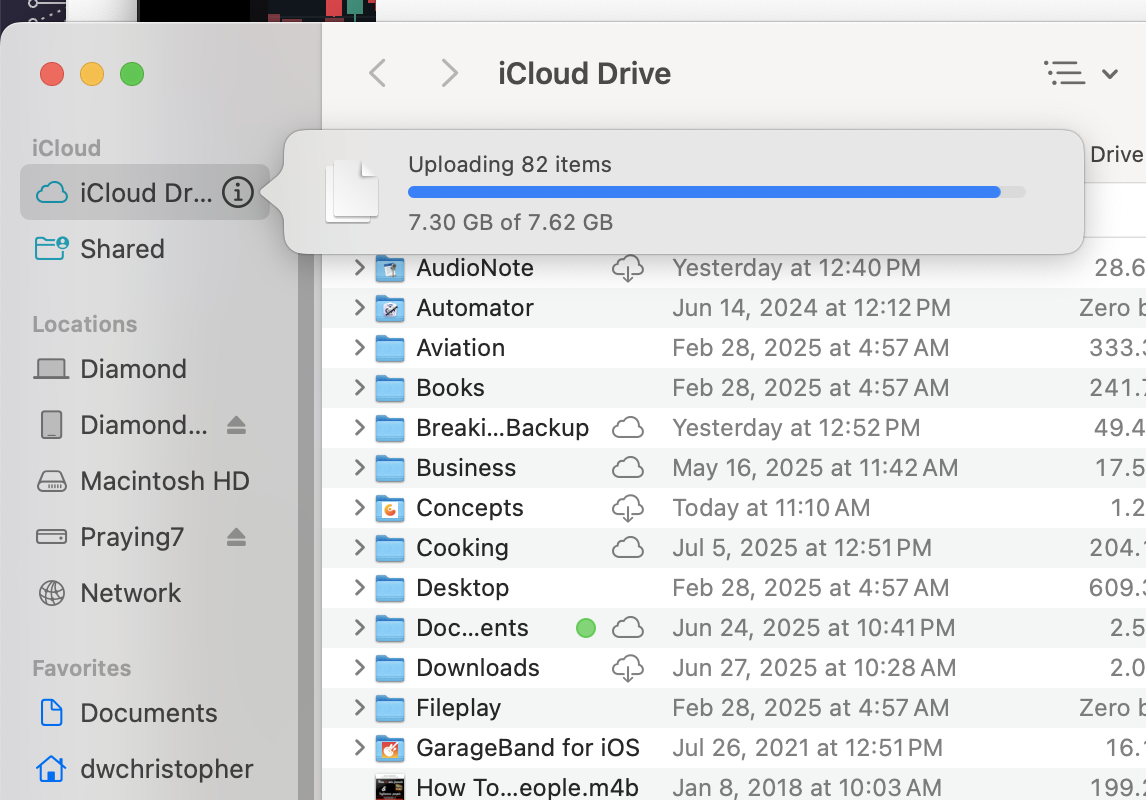
Task: Click the cloud status icon for Business
Action: coord(628,468)
